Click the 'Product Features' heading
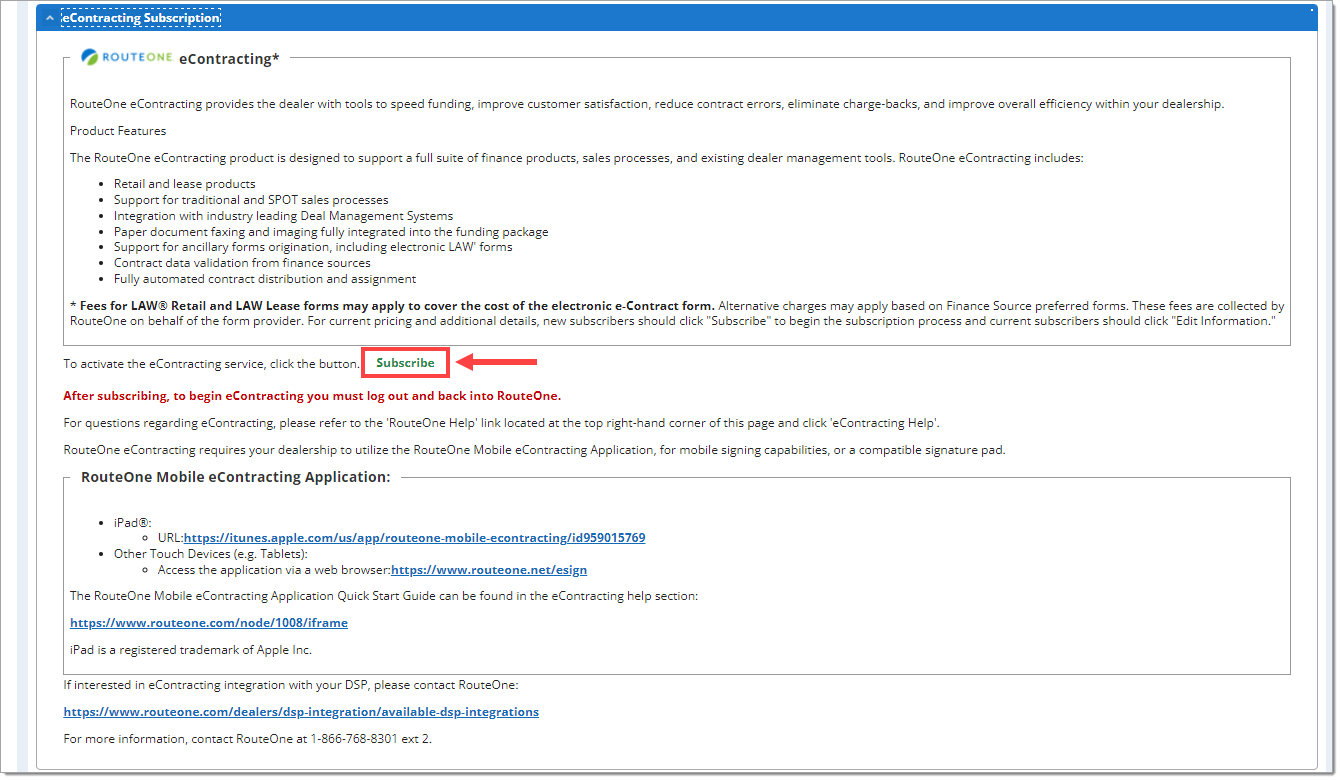This screenshot has height=780, width=1340. point(118,131)
